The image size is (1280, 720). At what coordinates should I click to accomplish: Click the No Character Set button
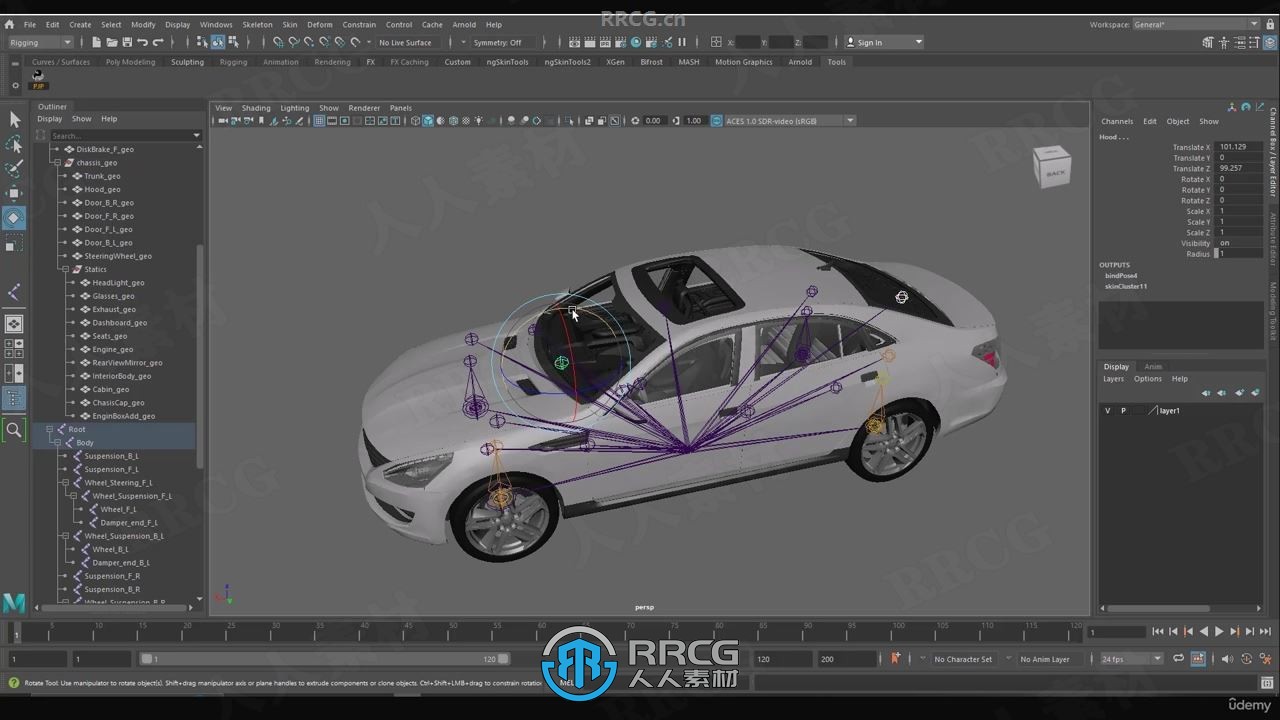964,659
